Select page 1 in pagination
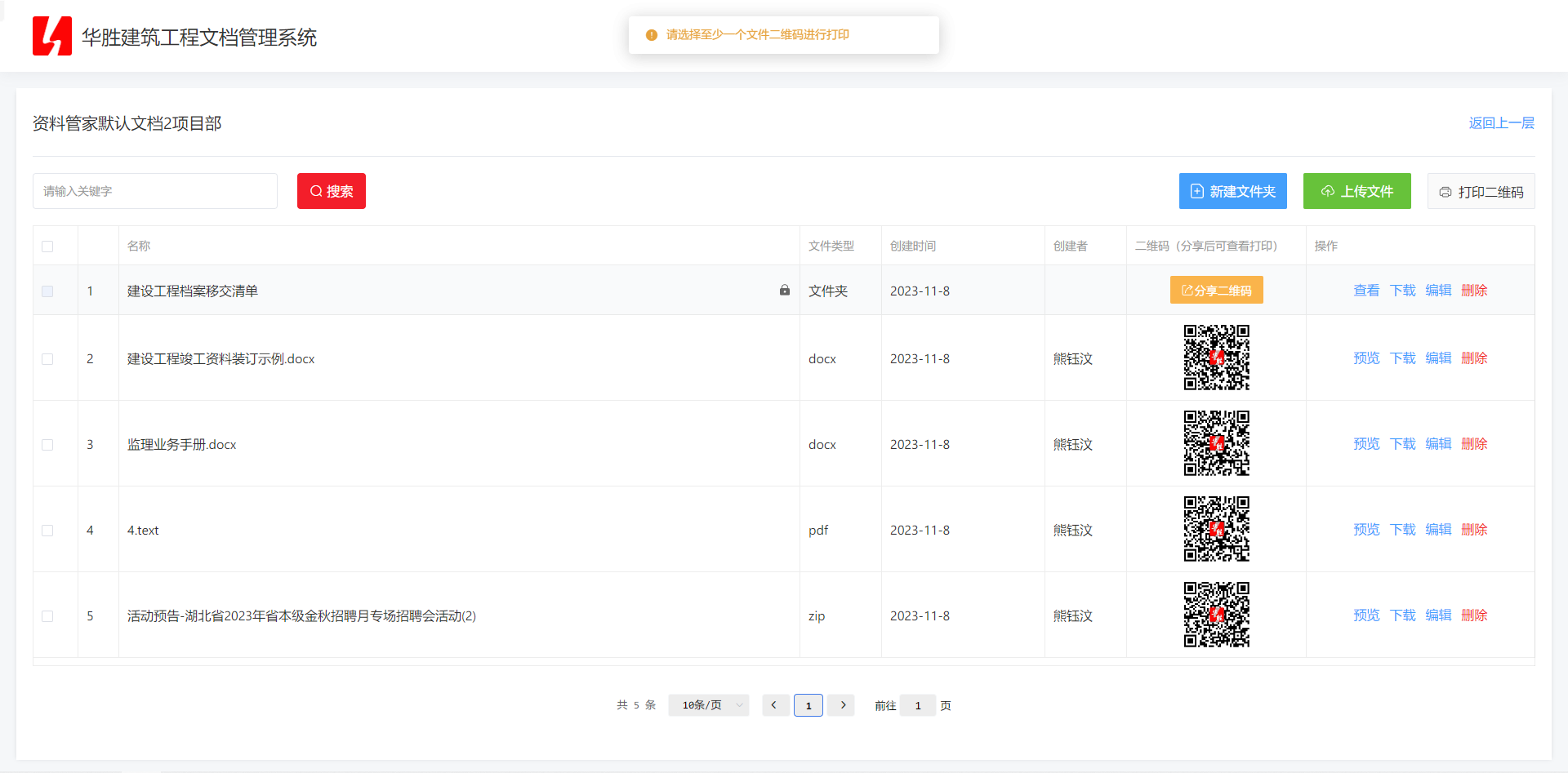Viewport: 1568px width, 773px height. 808,705
